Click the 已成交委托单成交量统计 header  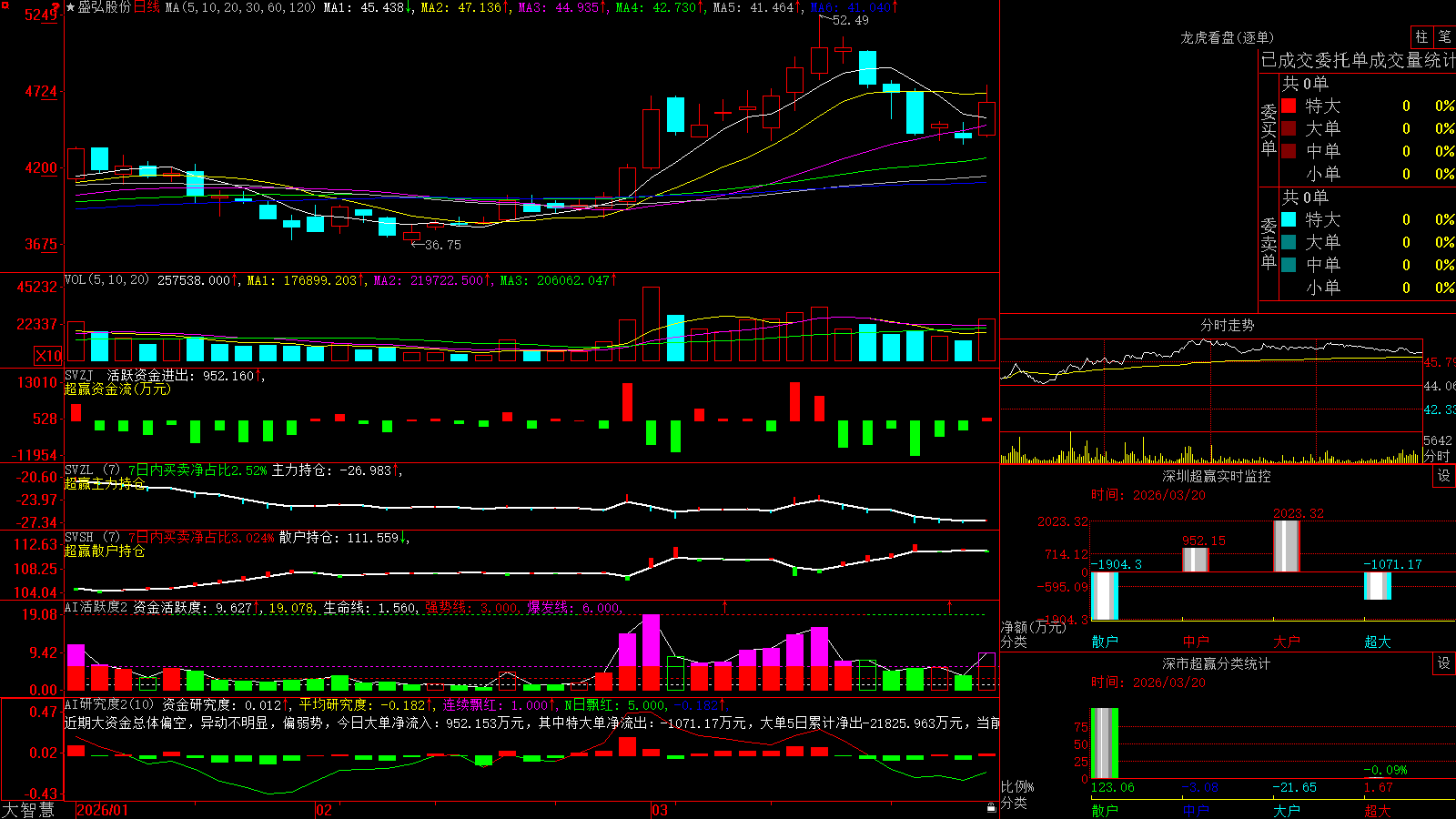(1358, 60)
